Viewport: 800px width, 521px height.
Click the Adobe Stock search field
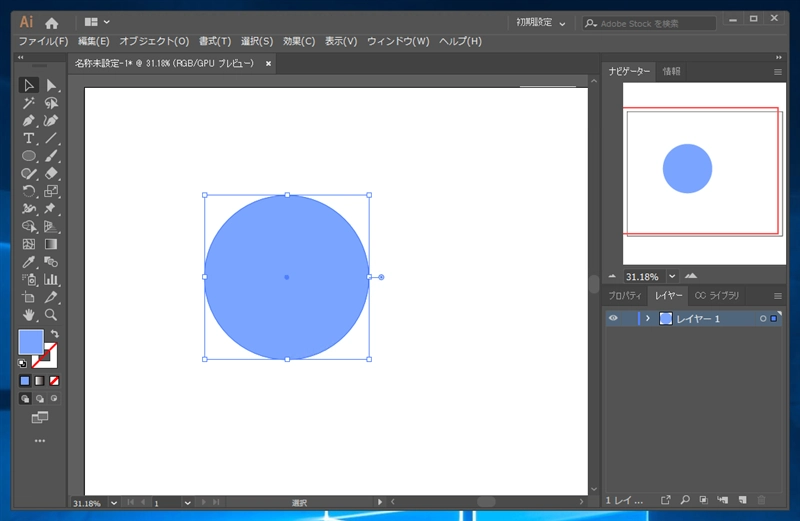click(x=649, y=23)
